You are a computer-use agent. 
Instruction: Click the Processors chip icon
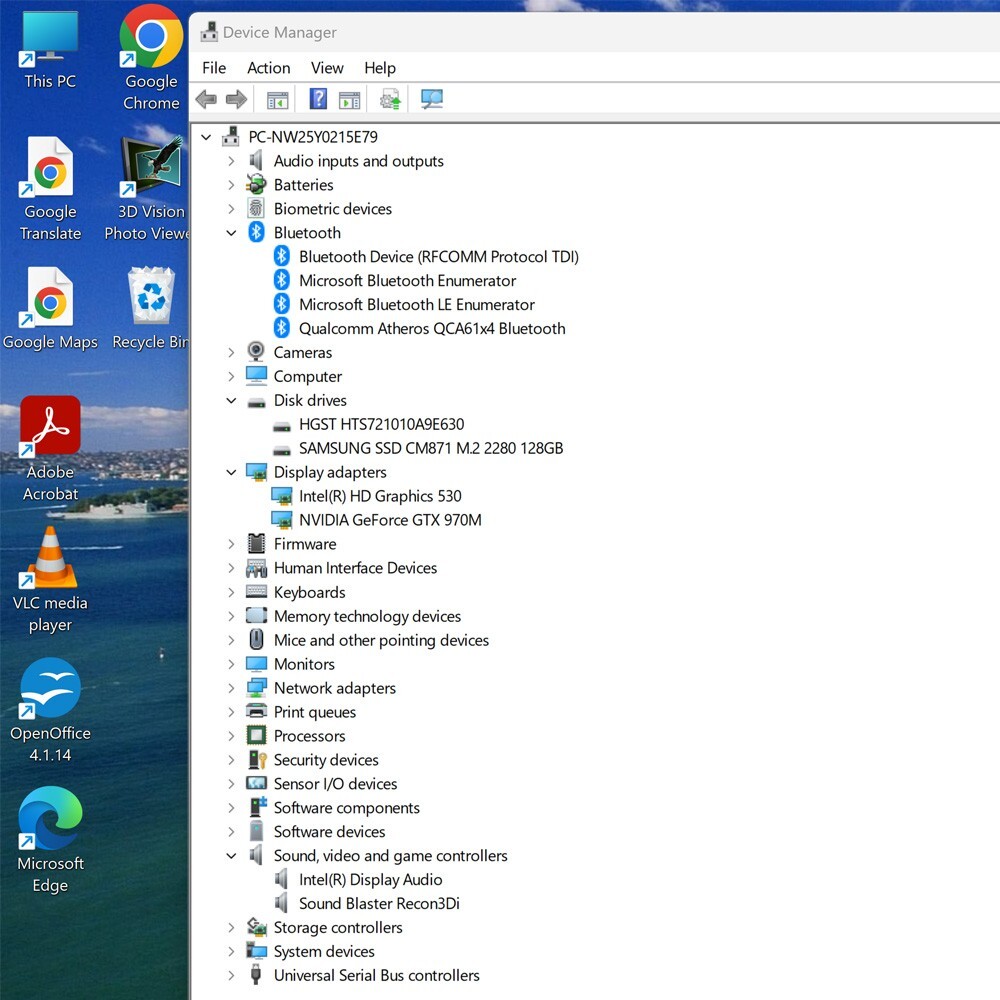[x=256, y=735]
